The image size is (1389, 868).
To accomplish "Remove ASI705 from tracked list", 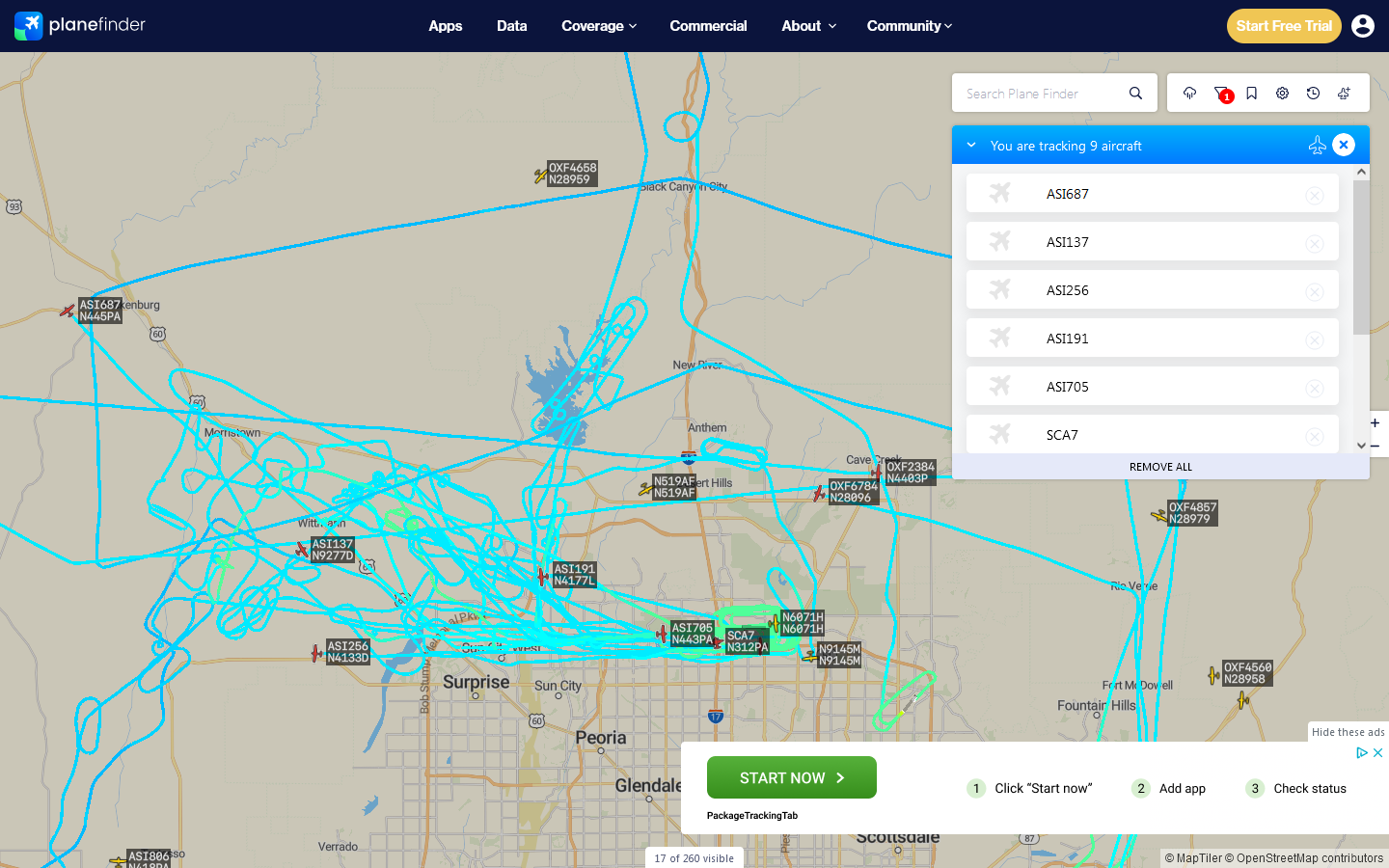I will coord(1315,388).
